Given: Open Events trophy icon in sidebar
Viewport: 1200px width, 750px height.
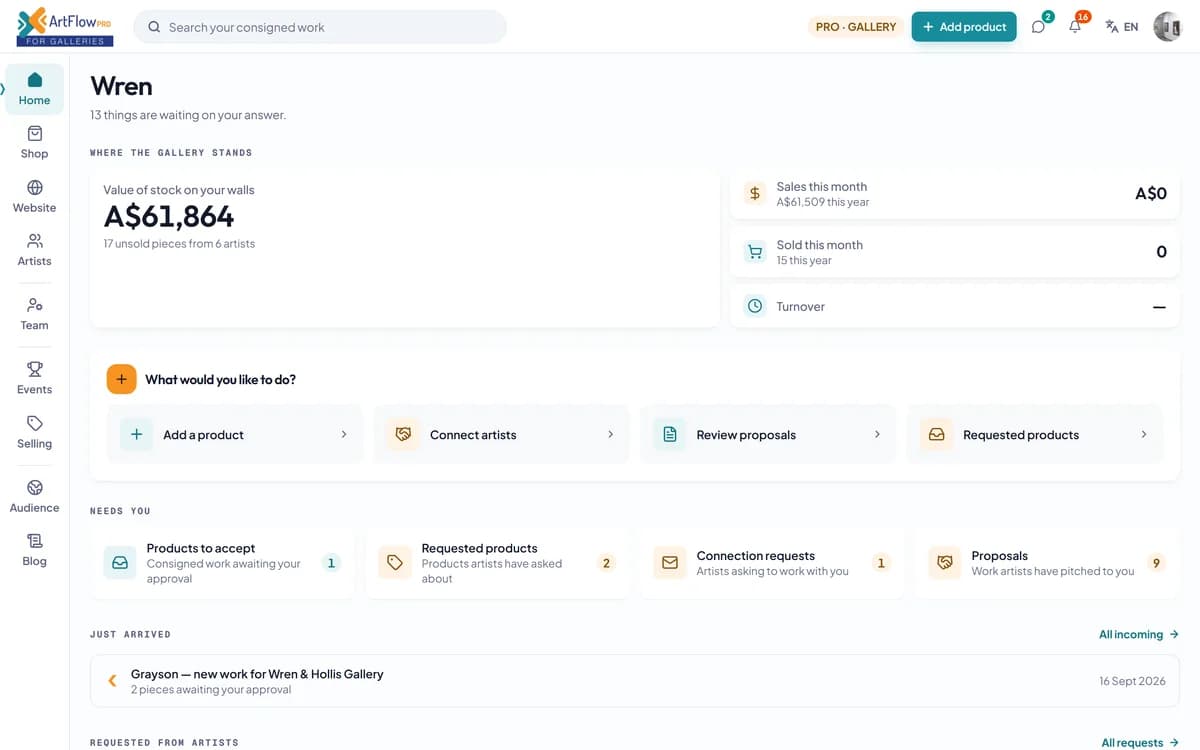Looking at the screenshot, I should tap(34, 369).
